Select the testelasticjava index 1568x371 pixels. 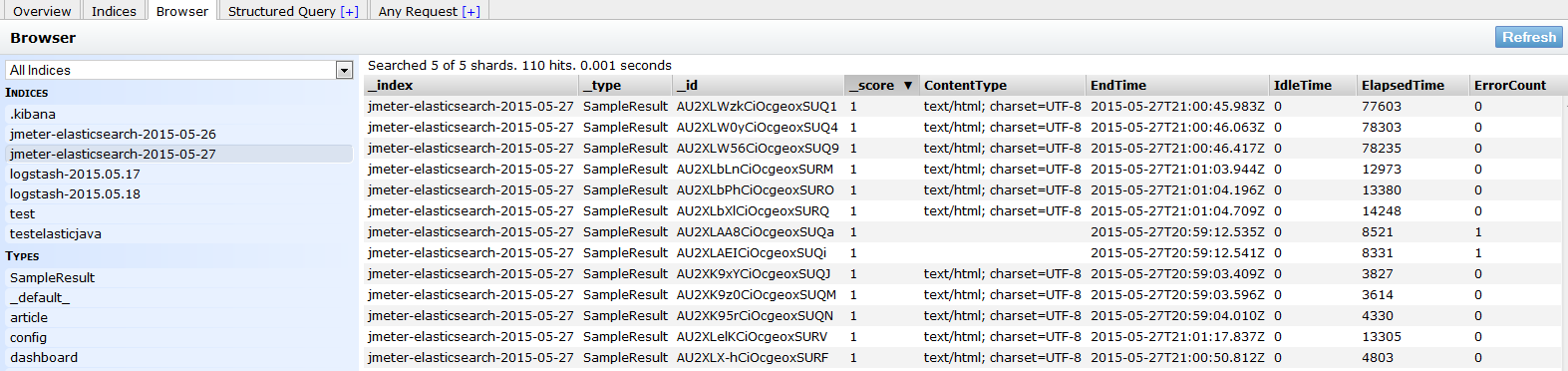(179, 233)
